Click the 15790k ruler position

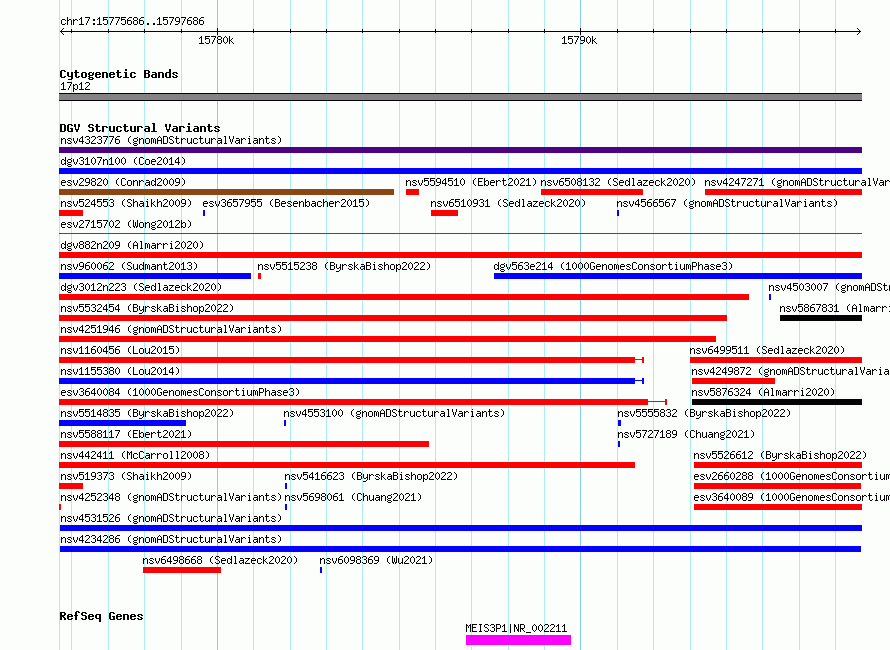[579, 40]
